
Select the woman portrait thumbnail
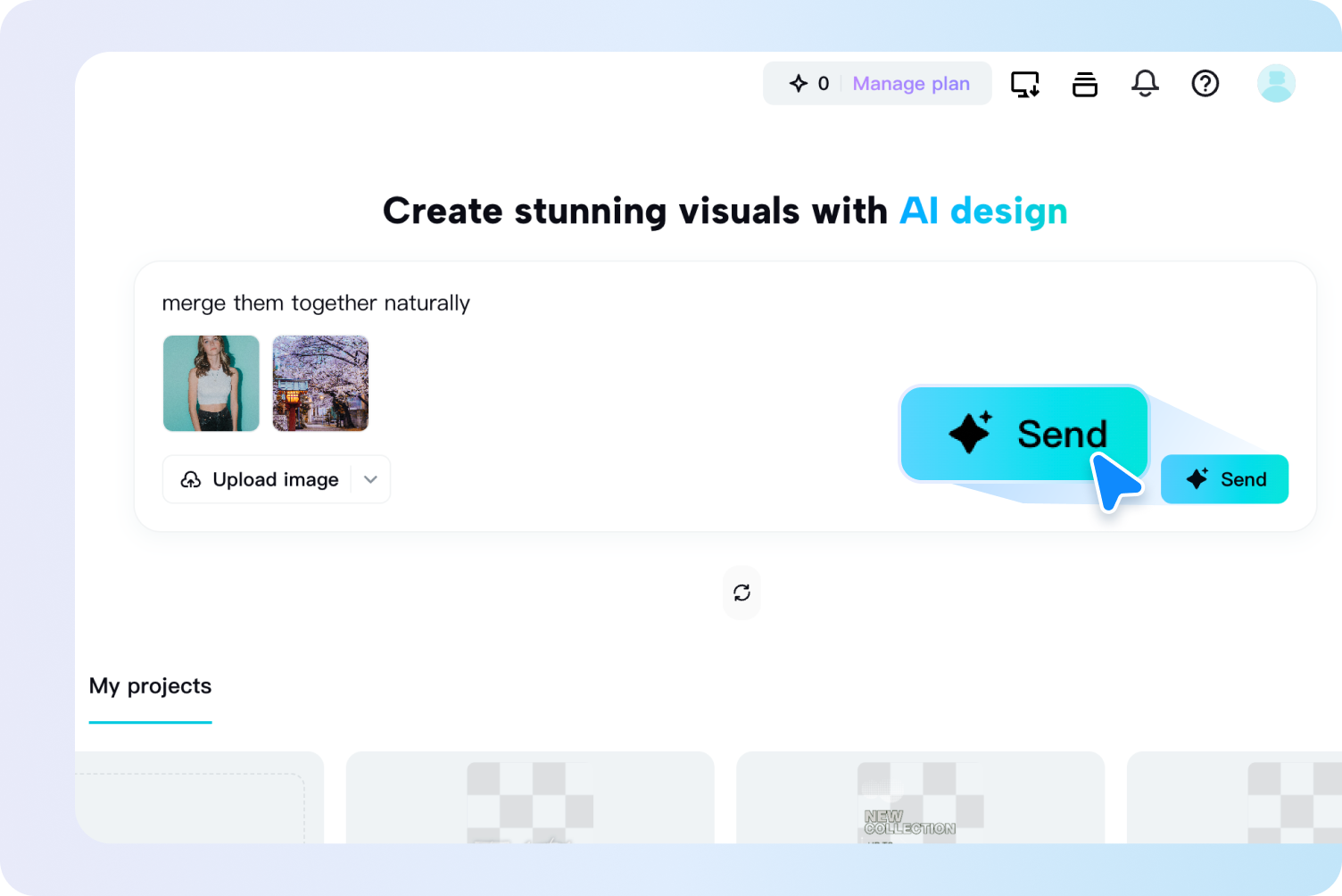pos(211,384)
